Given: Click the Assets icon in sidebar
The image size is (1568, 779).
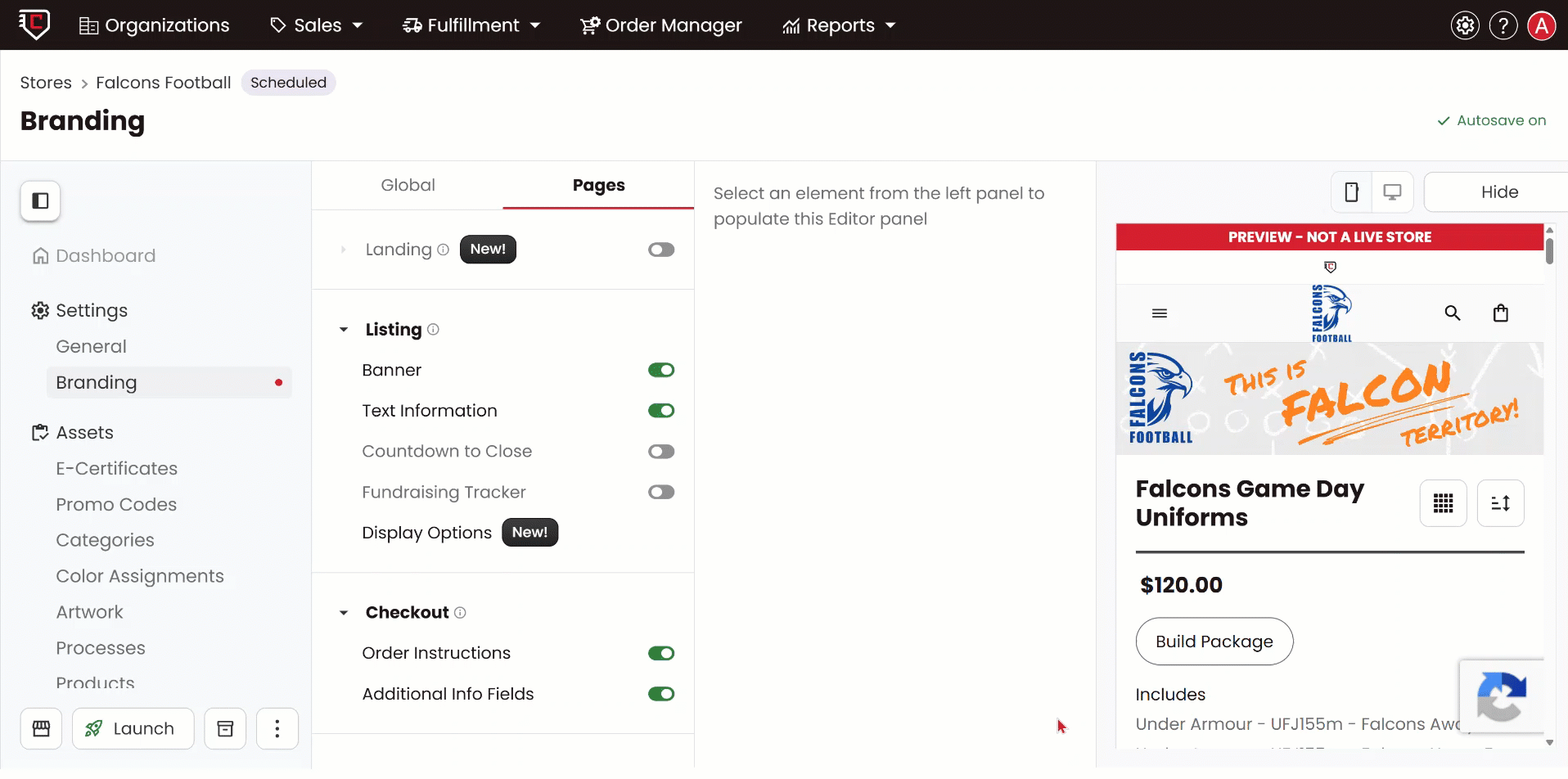Looking at the screenshot, I should click(40, 433).
